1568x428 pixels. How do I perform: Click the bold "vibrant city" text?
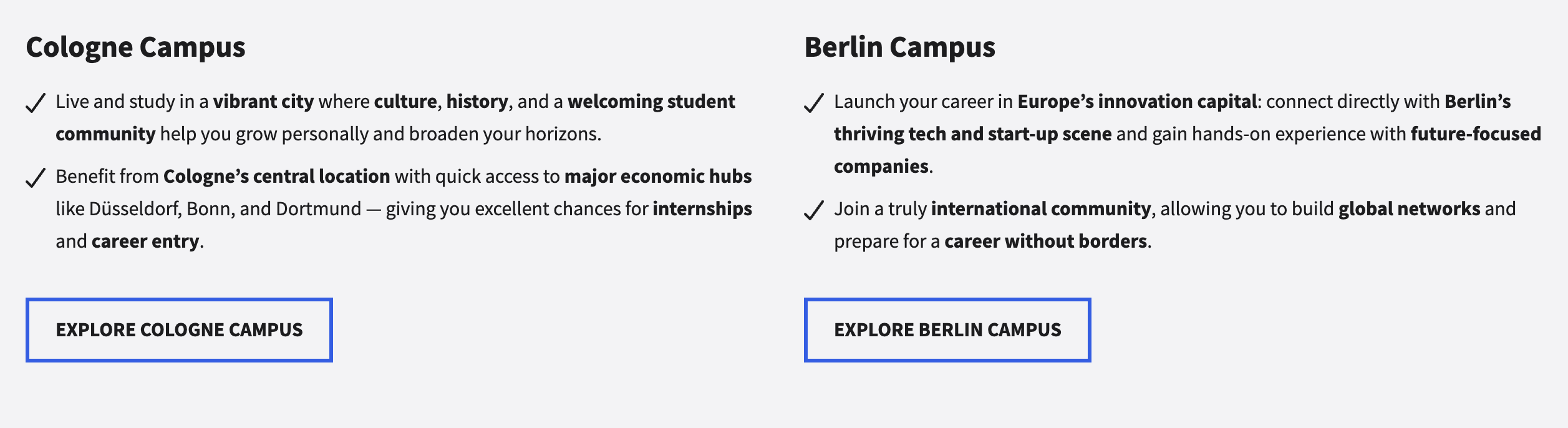point(263,102)
